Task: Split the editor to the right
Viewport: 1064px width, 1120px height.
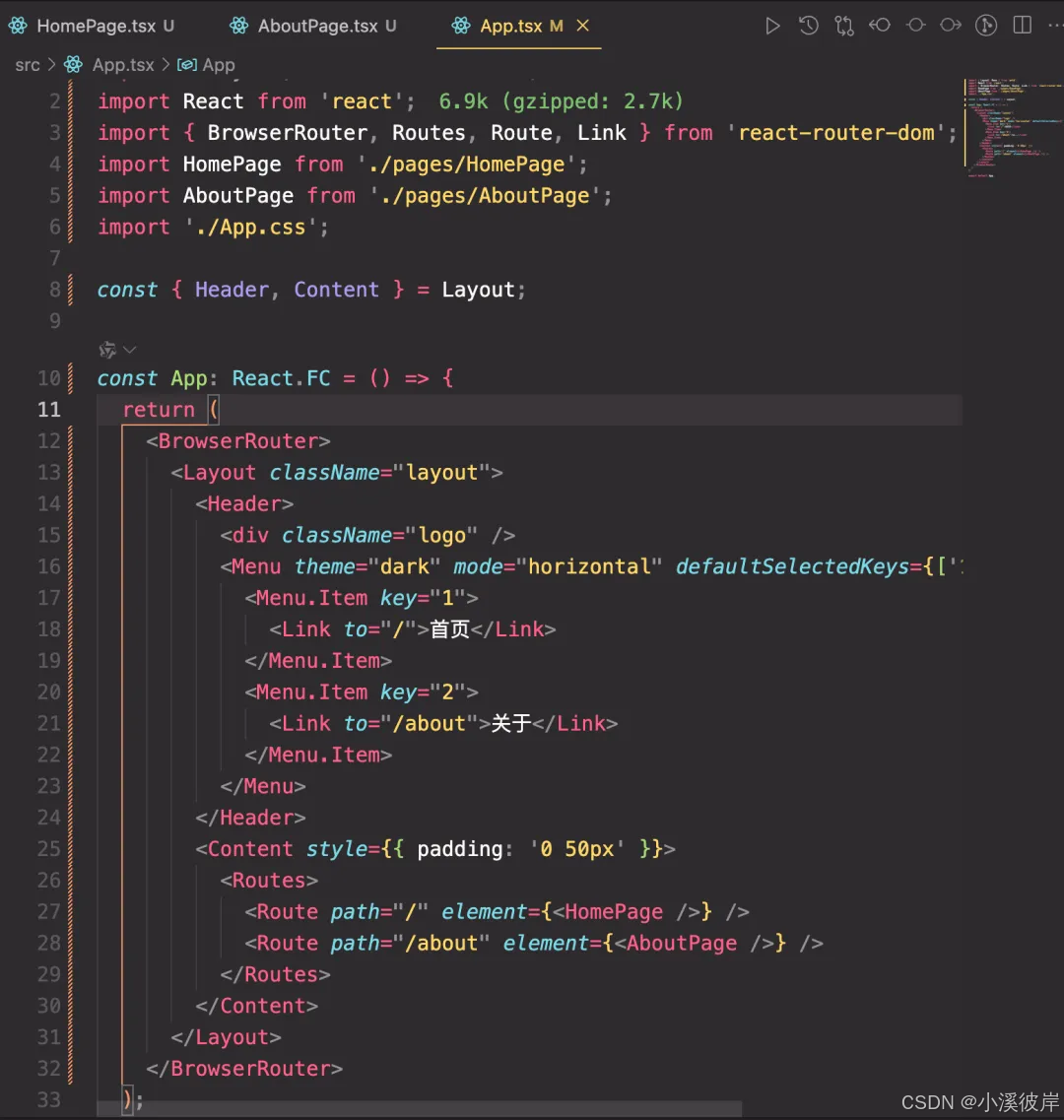Action: pos(1023,26)
